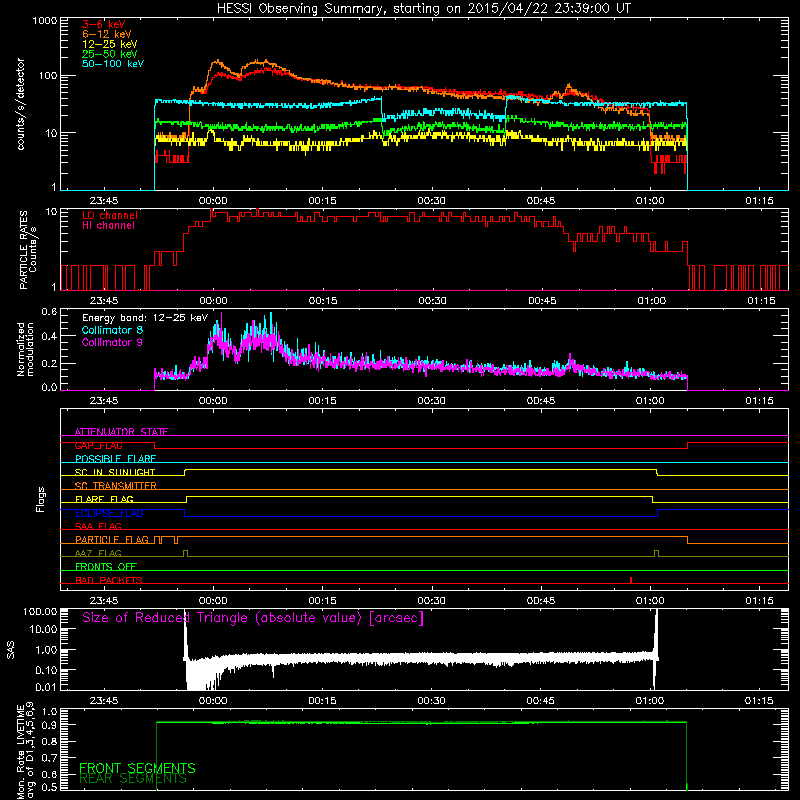Click the 0.9 tick on livetime axis

[49, 725]
